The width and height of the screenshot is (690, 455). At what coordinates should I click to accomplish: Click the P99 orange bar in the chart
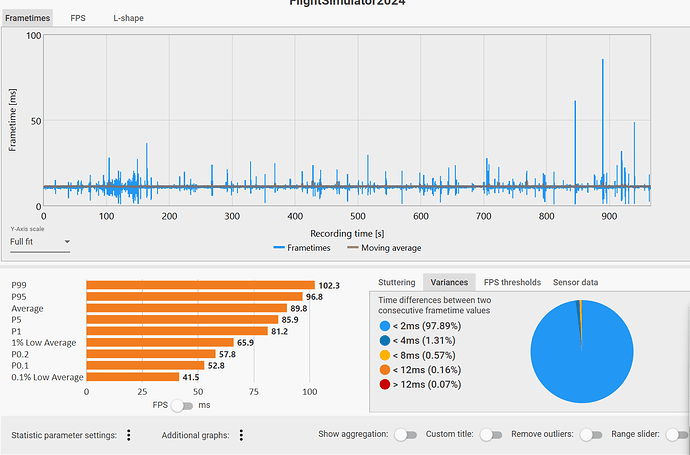point(199,285)
